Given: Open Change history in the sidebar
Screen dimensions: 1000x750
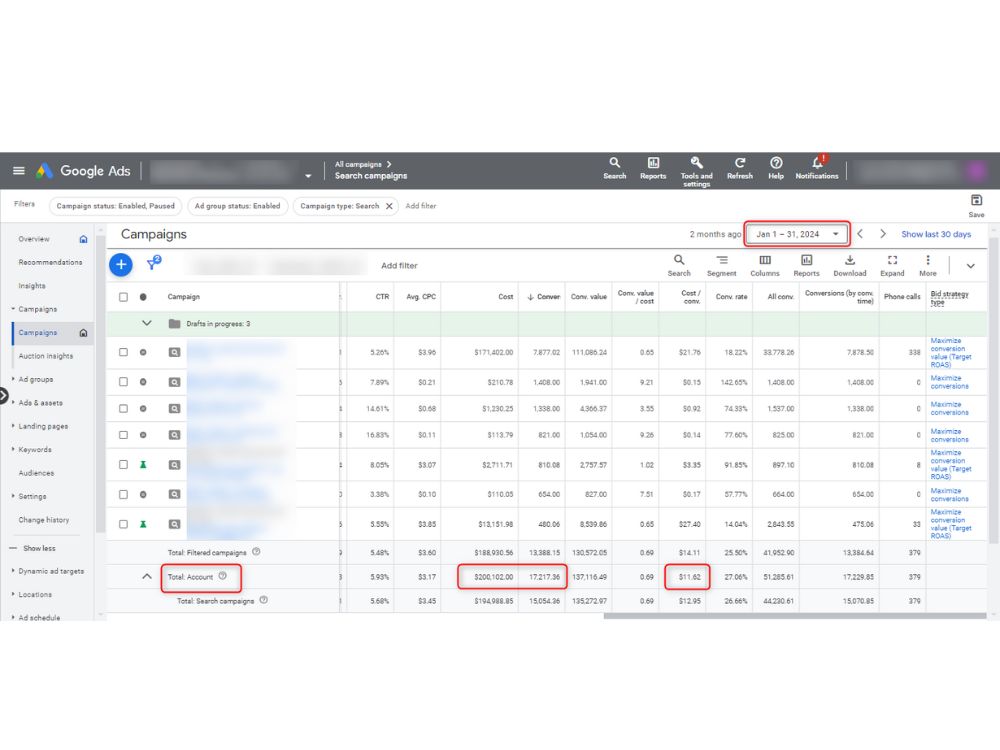Looking at the screenshot, I should point(44,520).
